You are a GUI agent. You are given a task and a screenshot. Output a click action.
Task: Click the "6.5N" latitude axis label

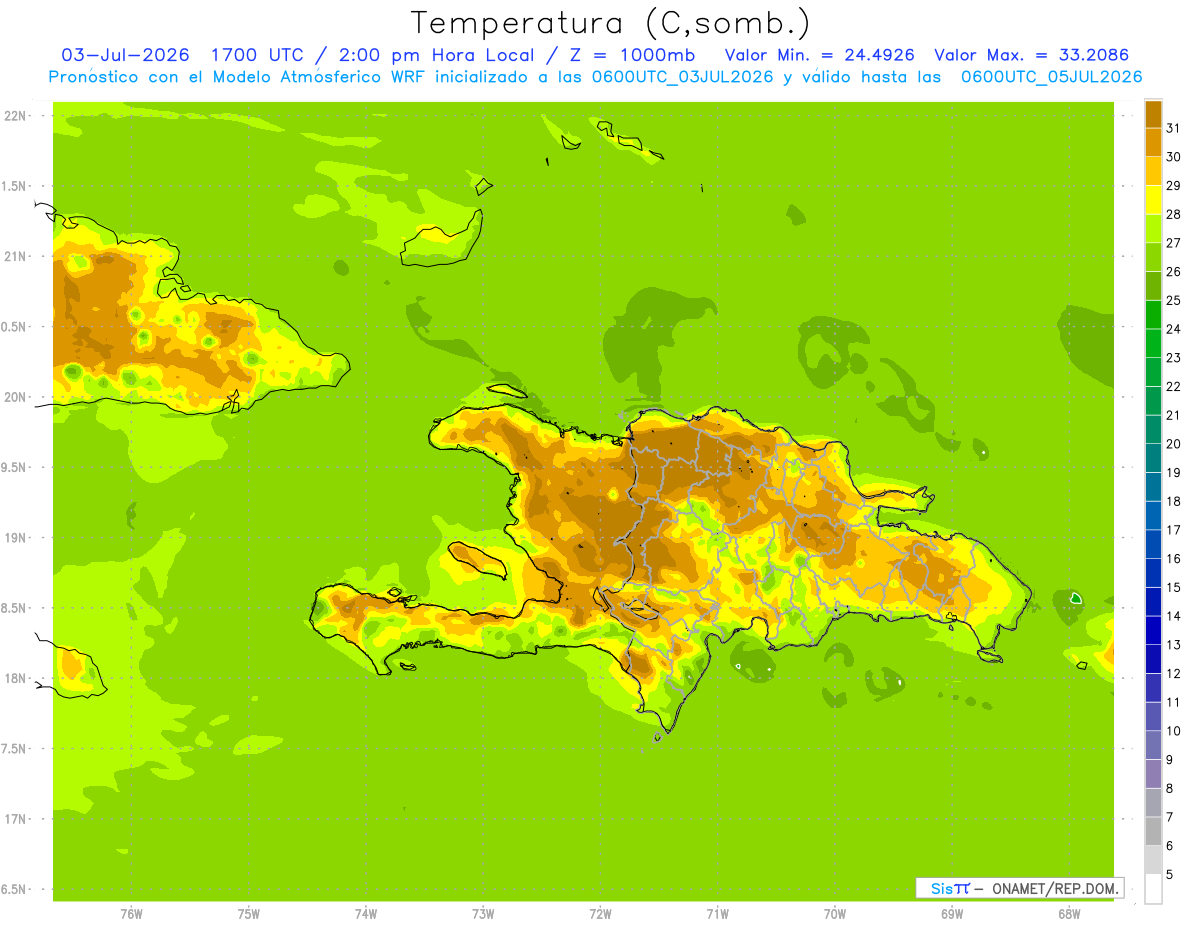[15, 890]
